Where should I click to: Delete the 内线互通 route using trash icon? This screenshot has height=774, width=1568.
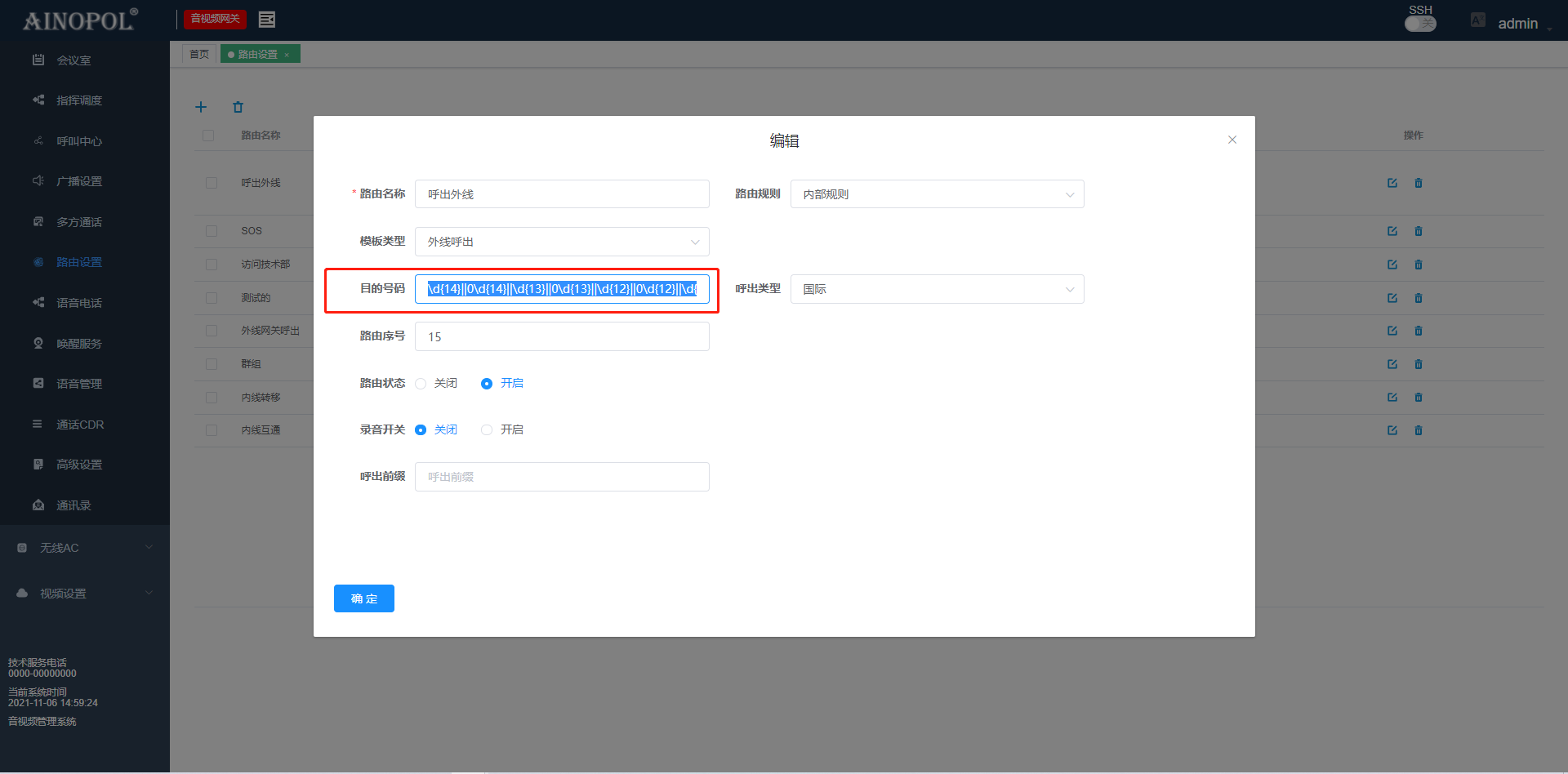pos(1419,430)
